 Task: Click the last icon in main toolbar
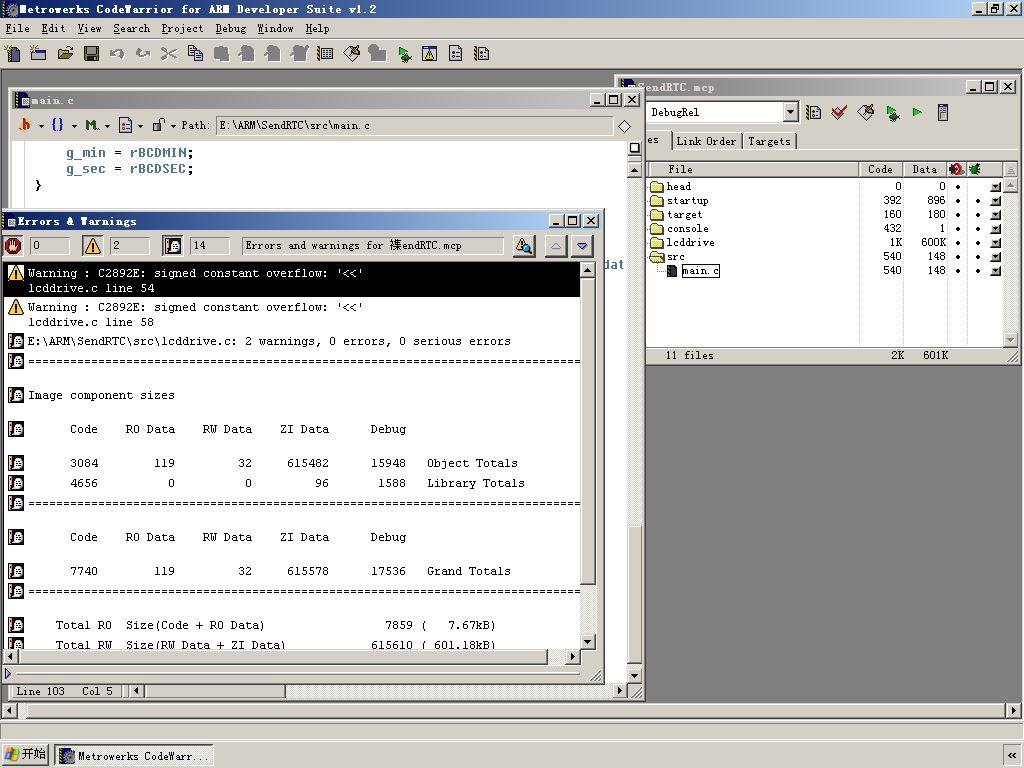coord(482,54)
